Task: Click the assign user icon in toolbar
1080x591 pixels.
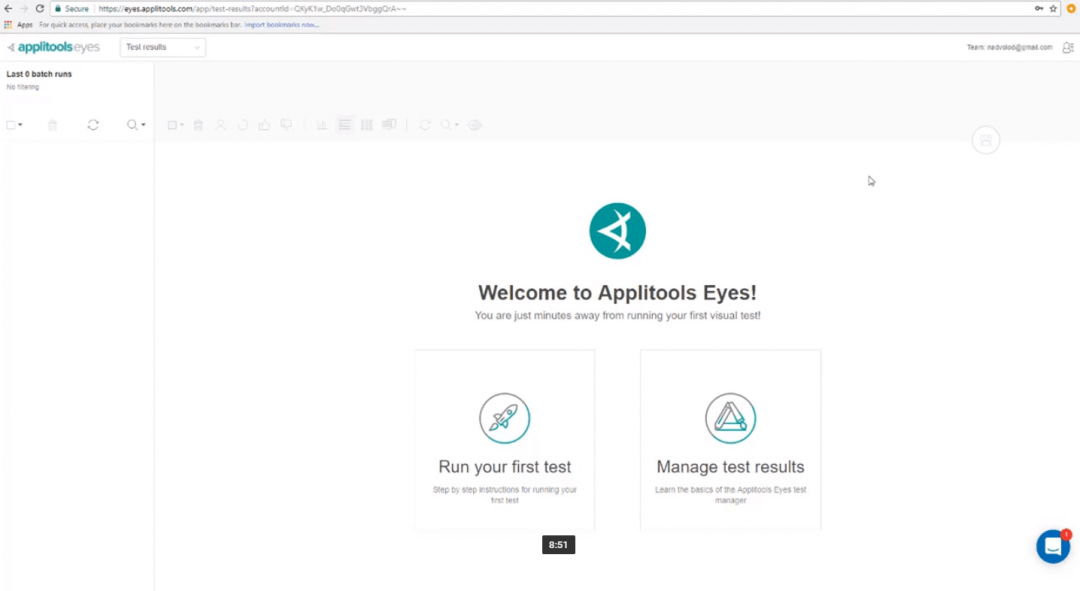Action: coord(221,124)
